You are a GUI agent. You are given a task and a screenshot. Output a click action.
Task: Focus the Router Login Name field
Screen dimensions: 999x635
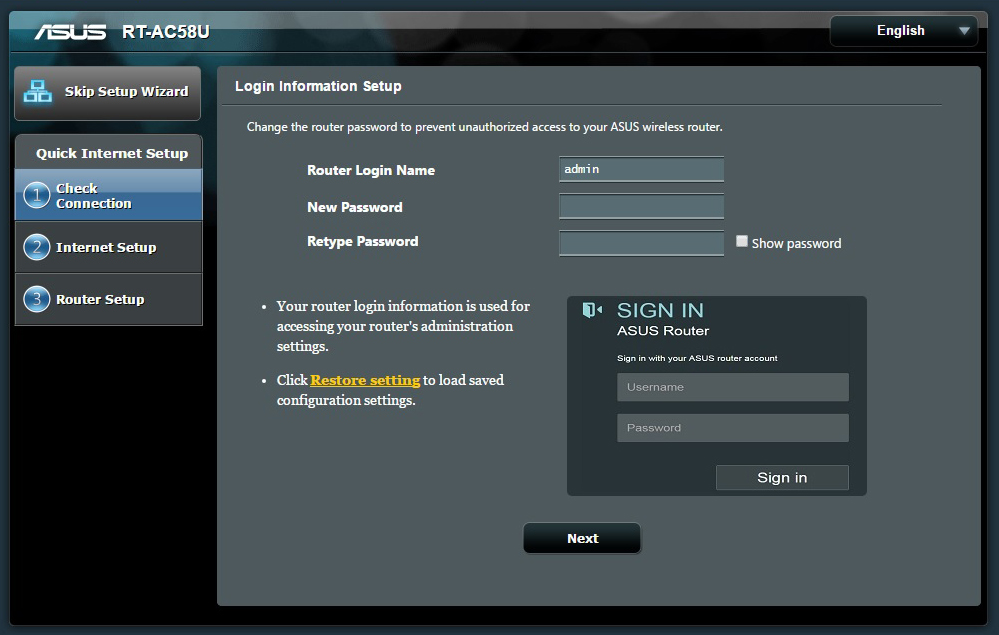point(641,169)
